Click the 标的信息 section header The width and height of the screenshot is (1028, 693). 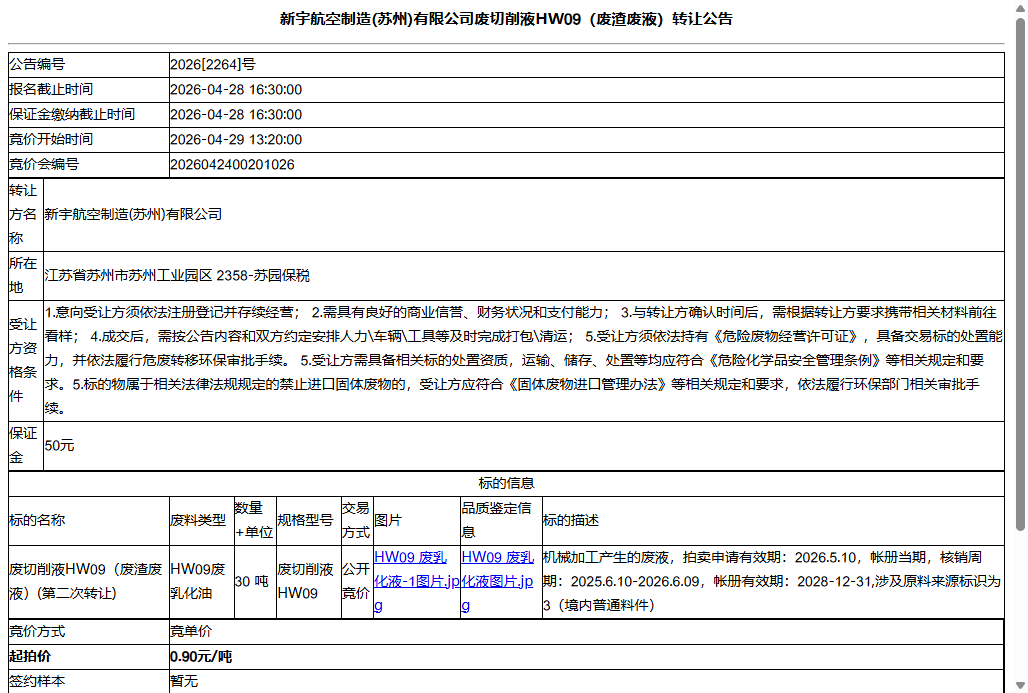pos(506,483)
